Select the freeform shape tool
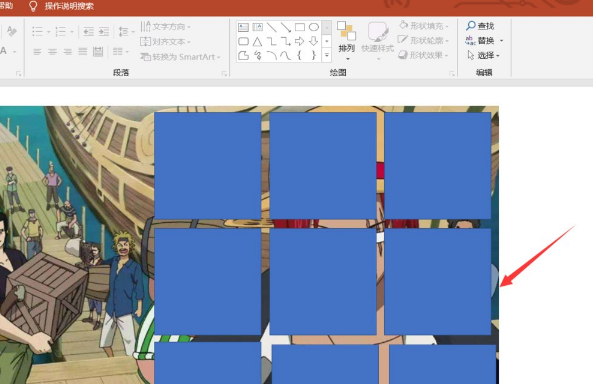This screenshot has width=596, height=384. pos(243,56)
